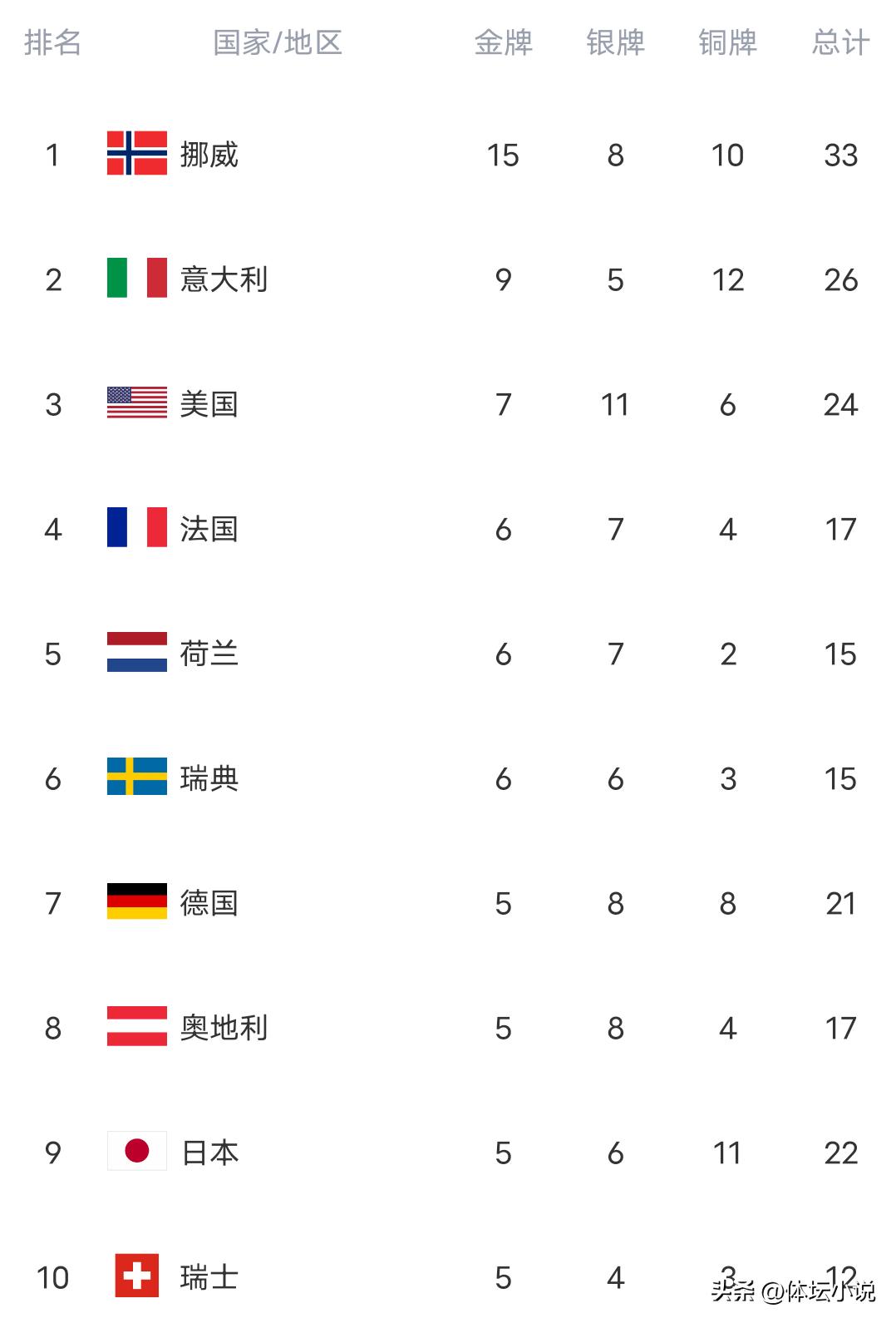Click the Japan flag icon
The width and height of the screenshot is (896, 1323).
tap(136, 1152)
